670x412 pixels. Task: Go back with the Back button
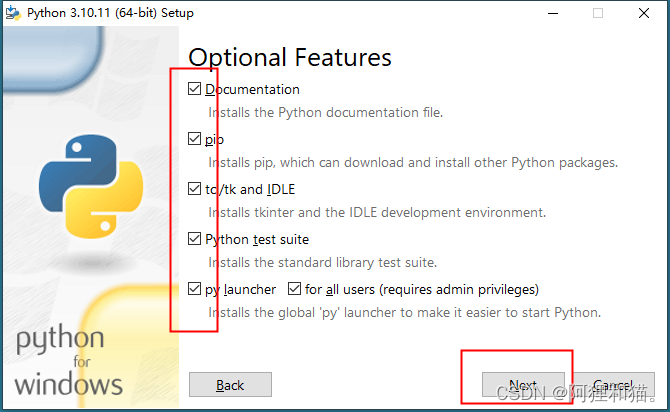[x=230, y=385]
